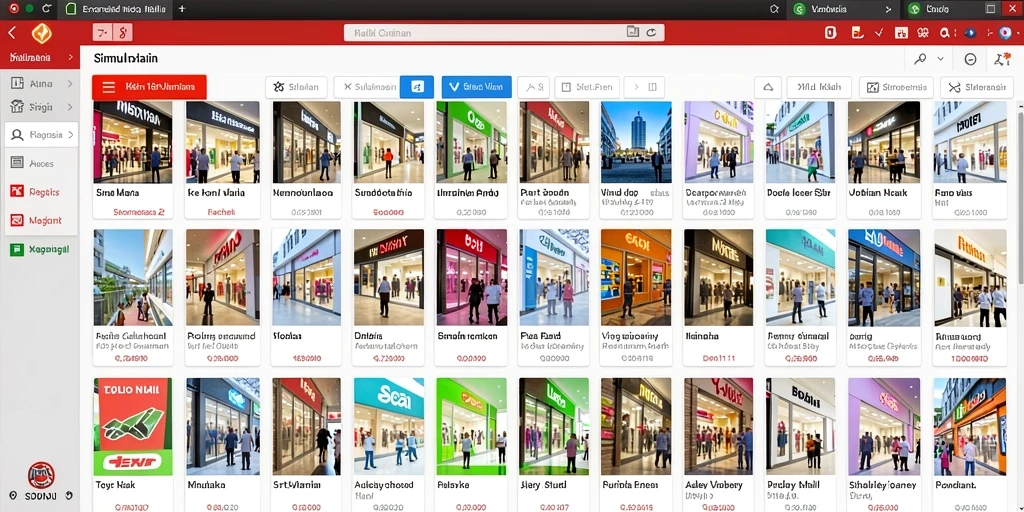The width and height of the screenshot is (1024, 512).
Task: Click the white shield icon in the red header
Action: [831, 32]
